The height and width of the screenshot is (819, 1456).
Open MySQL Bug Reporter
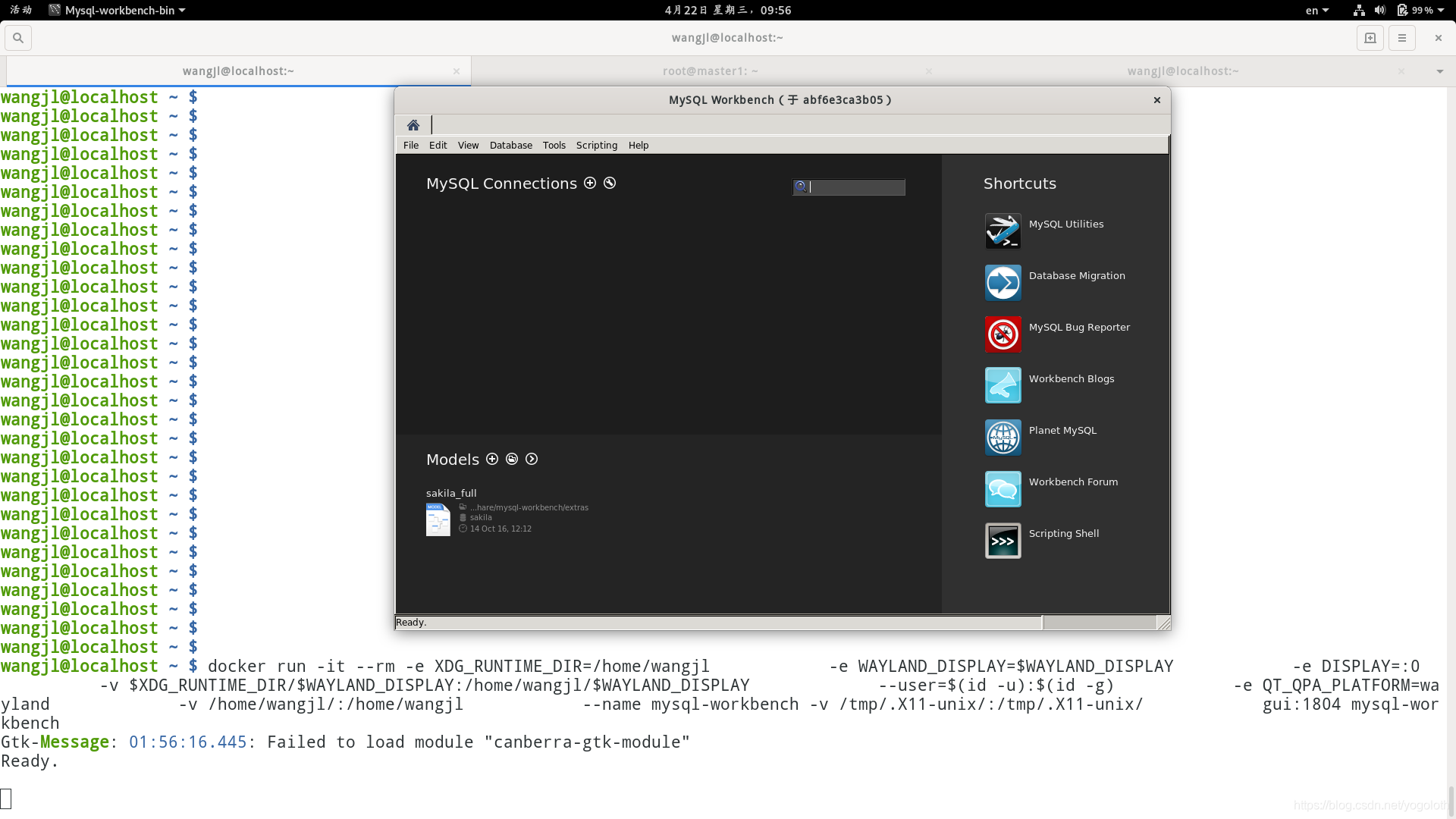(x=1003, y=334)
